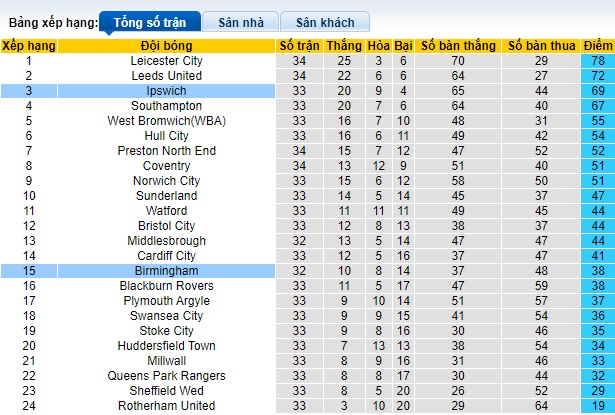This screenshot has width=615, height=415.
Task: Click the Số bàn thắng column header
Action: click(x=458, y=46)
